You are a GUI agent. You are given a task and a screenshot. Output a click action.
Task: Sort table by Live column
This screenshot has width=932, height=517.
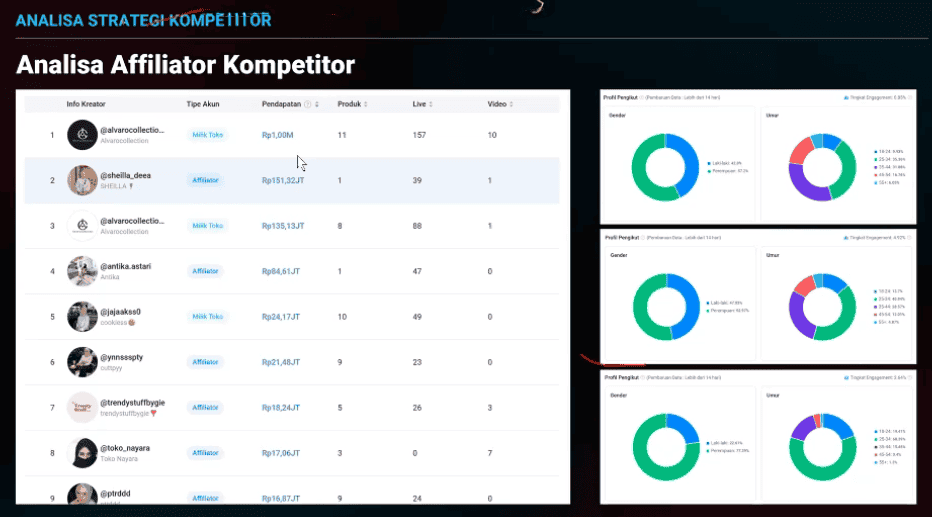pyautogui.click(x=431, y=104)
